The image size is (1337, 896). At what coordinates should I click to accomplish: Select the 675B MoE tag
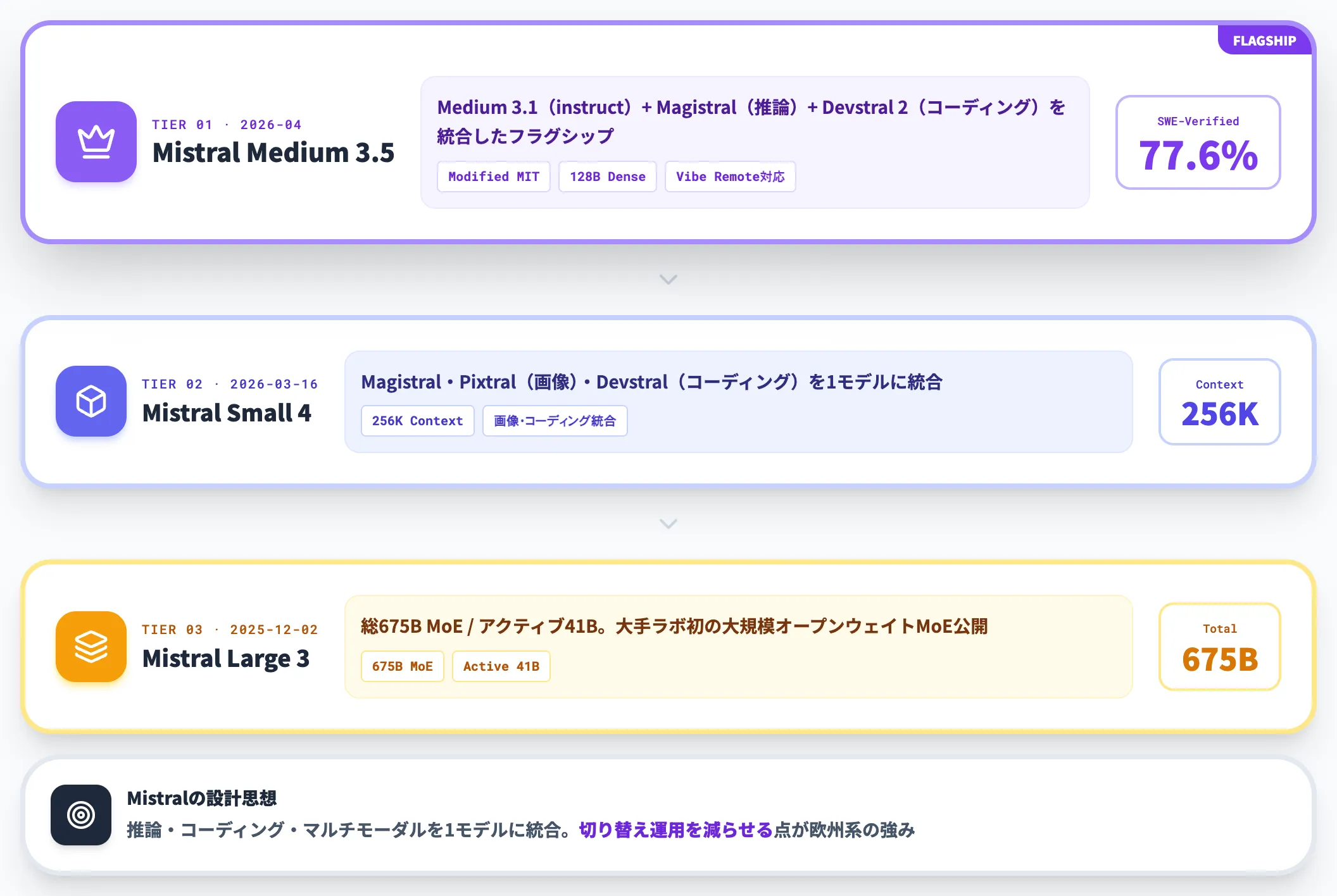tap(403, 666)
